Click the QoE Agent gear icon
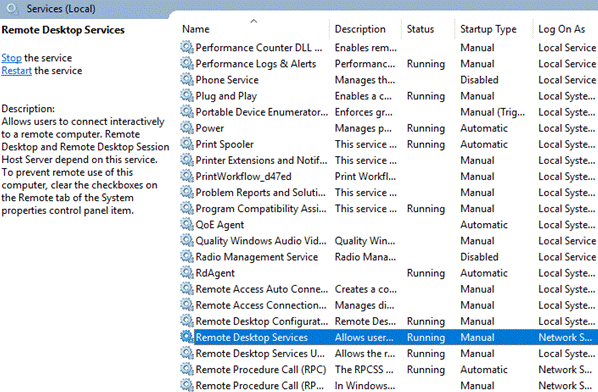The width and height of the screenshot is (598, 392). click(187, 224)
